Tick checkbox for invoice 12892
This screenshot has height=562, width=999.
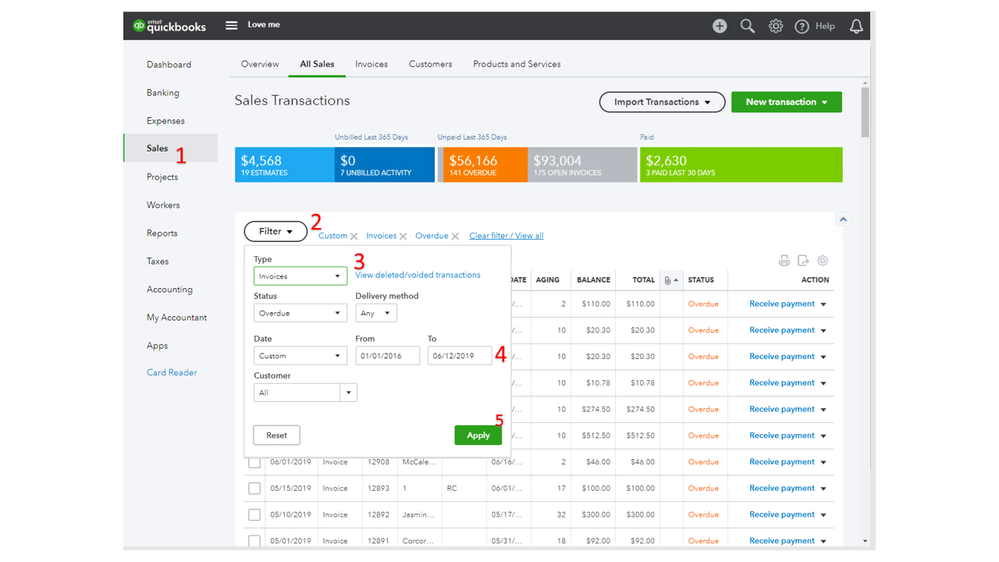(254, 514)
